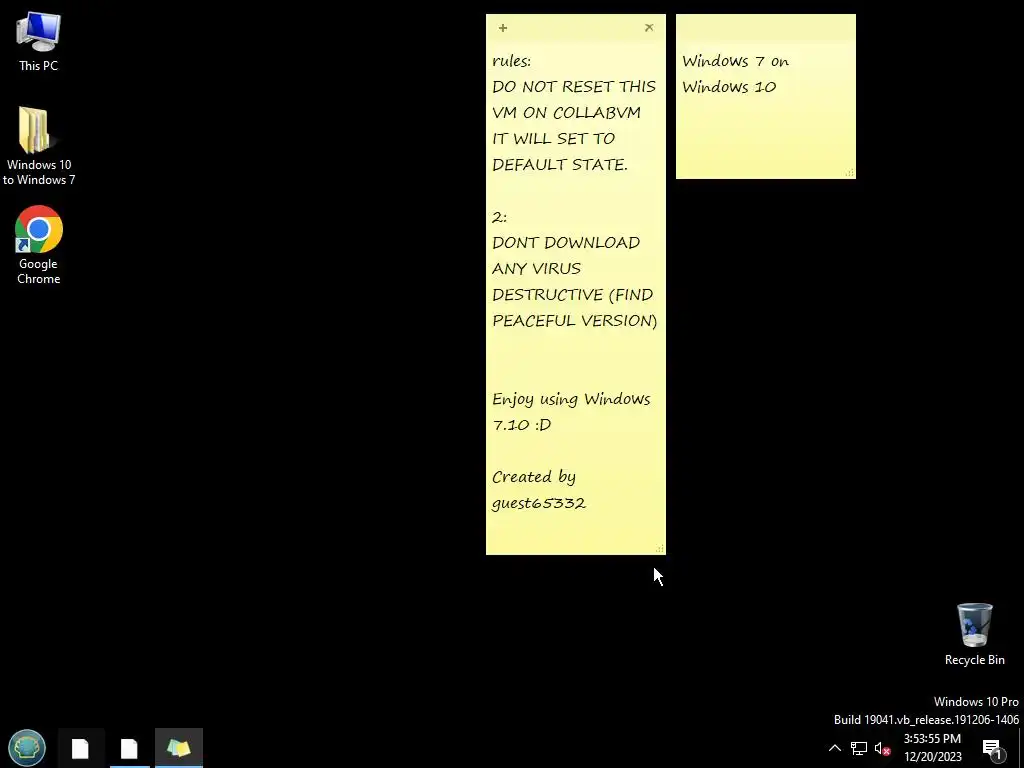Click the "guest65332" text in the note
This screenshot has height=768, width=1024.
[539, 503]
